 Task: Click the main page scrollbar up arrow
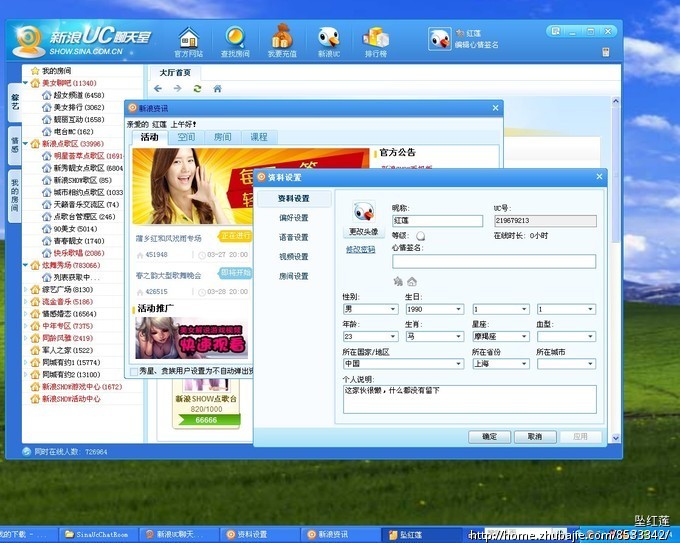pyautogui.click(x=616, y=101)
